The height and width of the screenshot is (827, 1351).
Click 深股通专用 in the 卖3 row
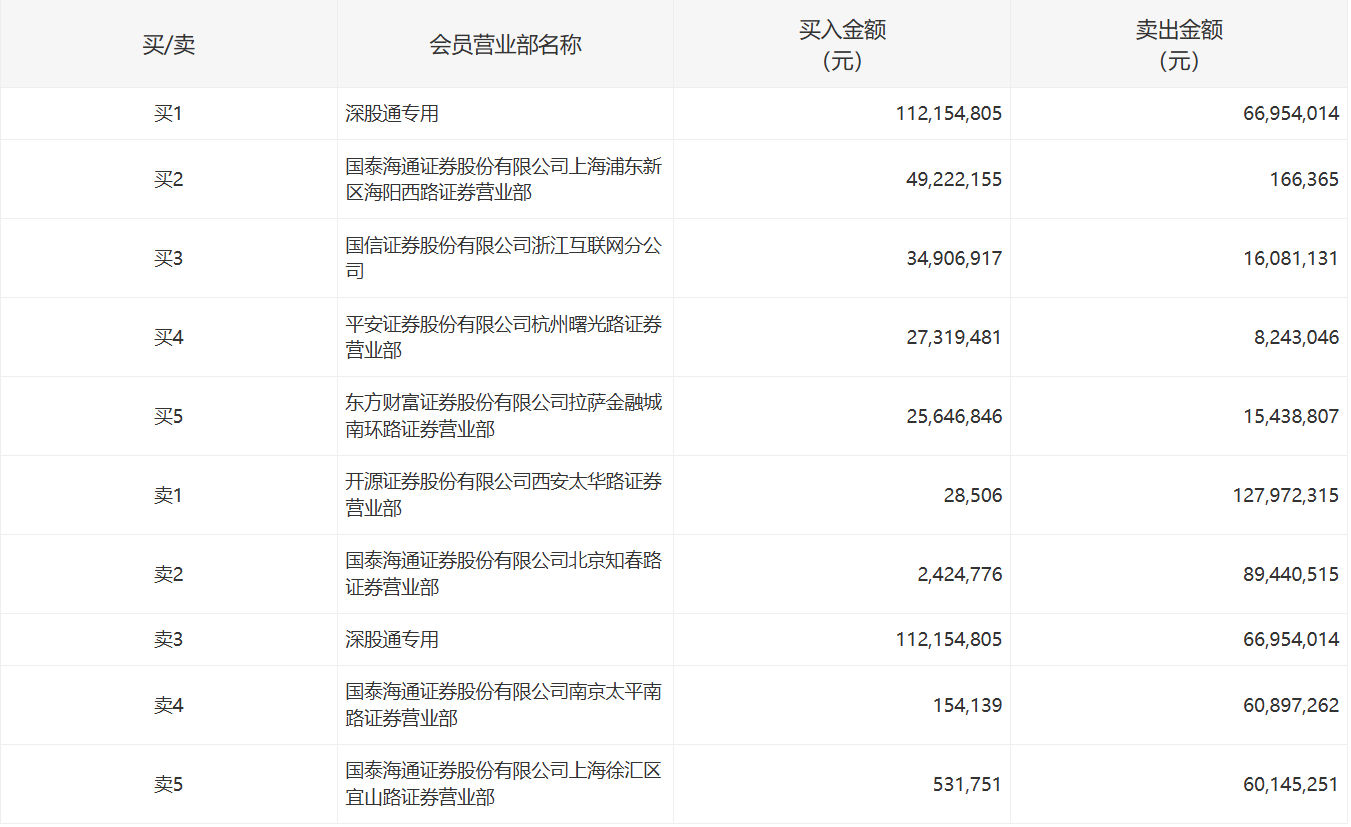pos(392,640)
